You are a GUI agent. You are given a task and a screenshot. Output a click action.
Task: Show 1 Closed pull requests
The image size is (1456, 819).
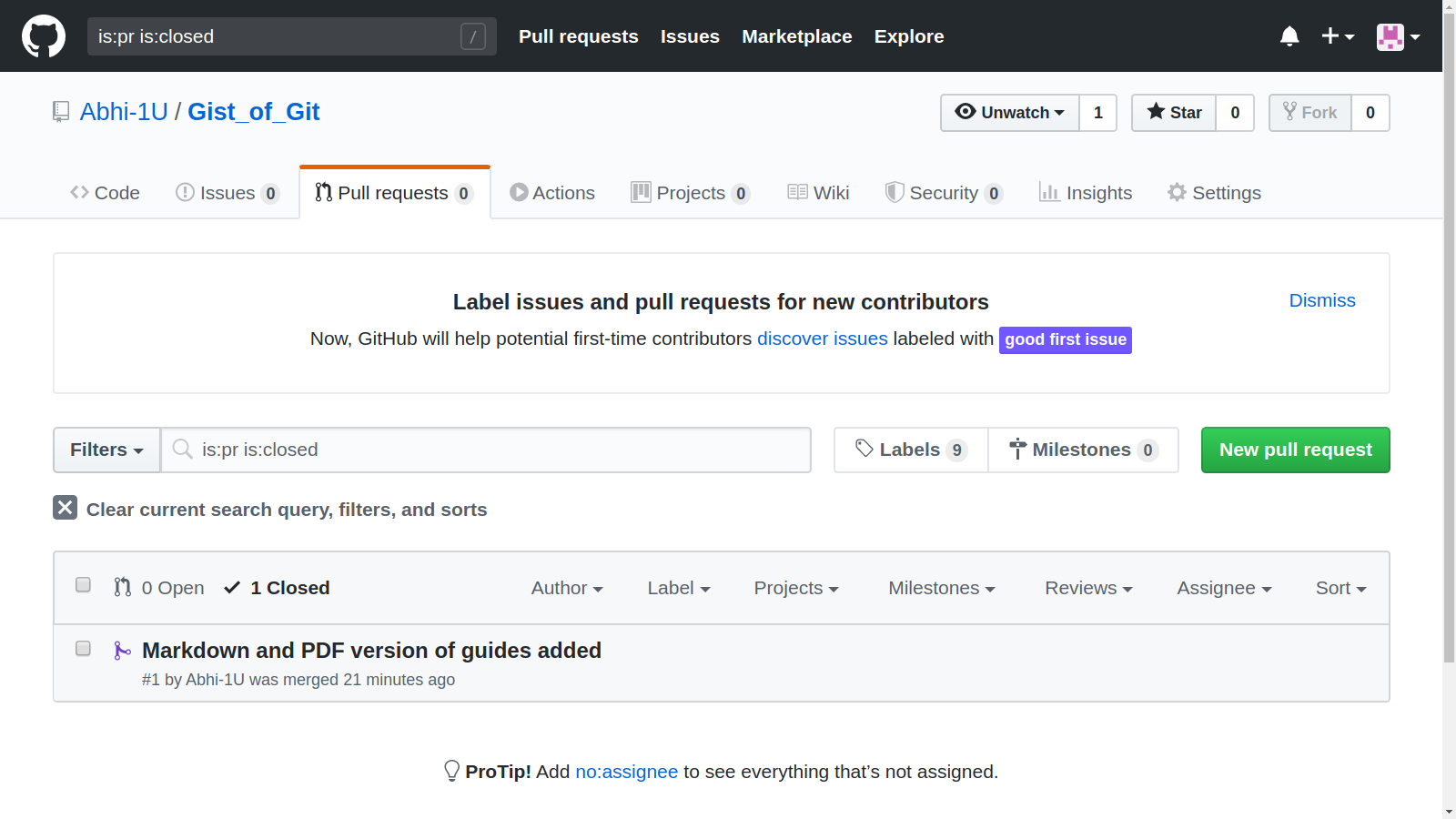point(277,588)
